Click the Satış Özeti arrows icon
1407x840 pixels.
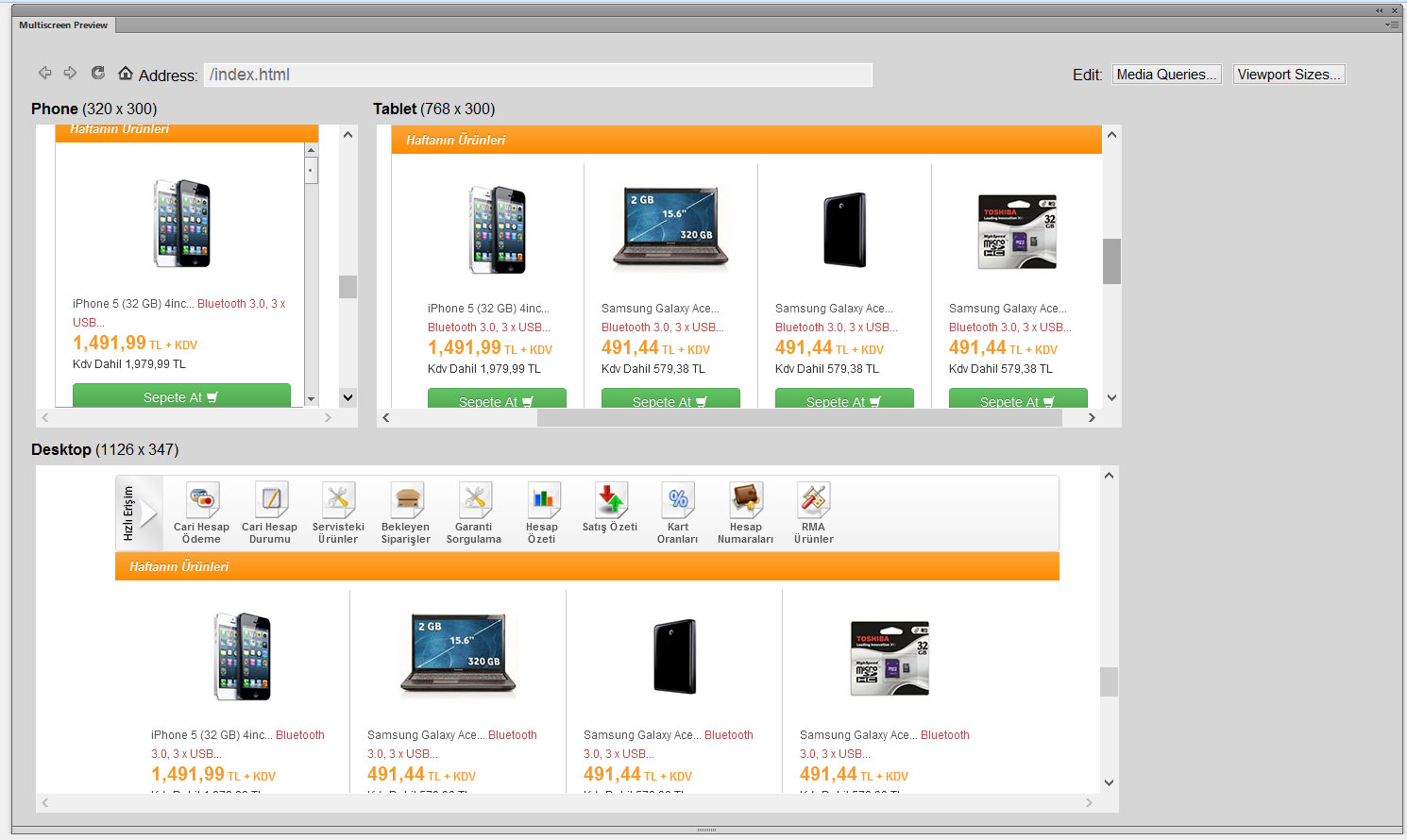(x=610, y=500)
